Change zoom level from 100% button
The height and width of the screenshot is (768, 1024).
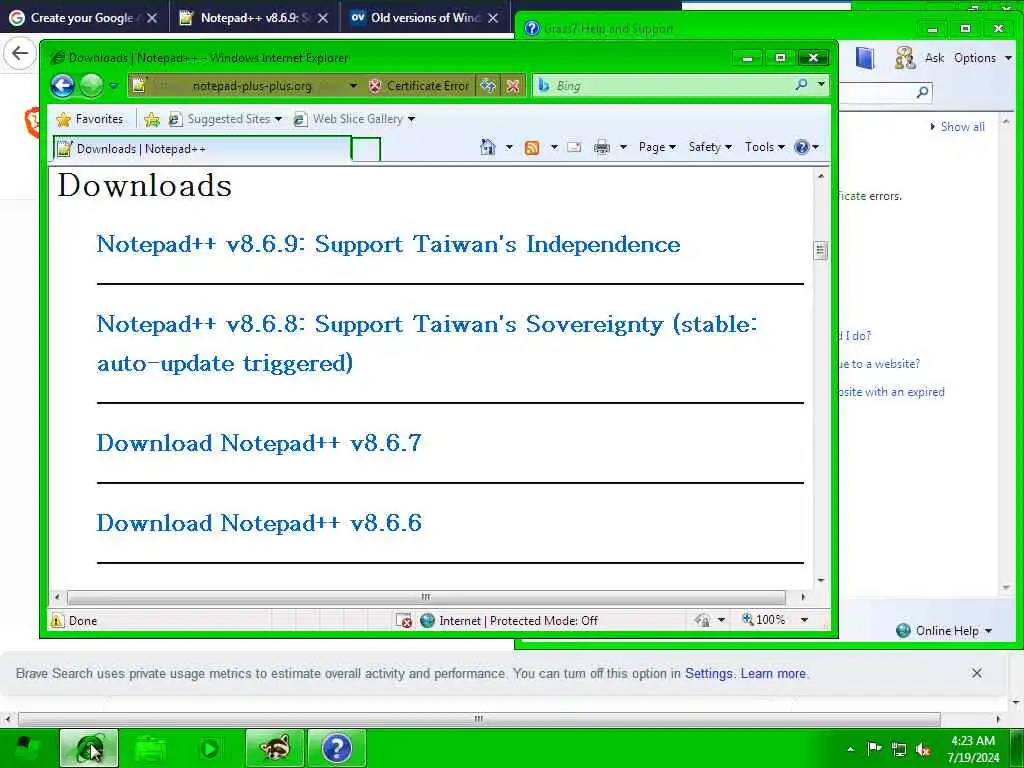[x=763, y=619]
